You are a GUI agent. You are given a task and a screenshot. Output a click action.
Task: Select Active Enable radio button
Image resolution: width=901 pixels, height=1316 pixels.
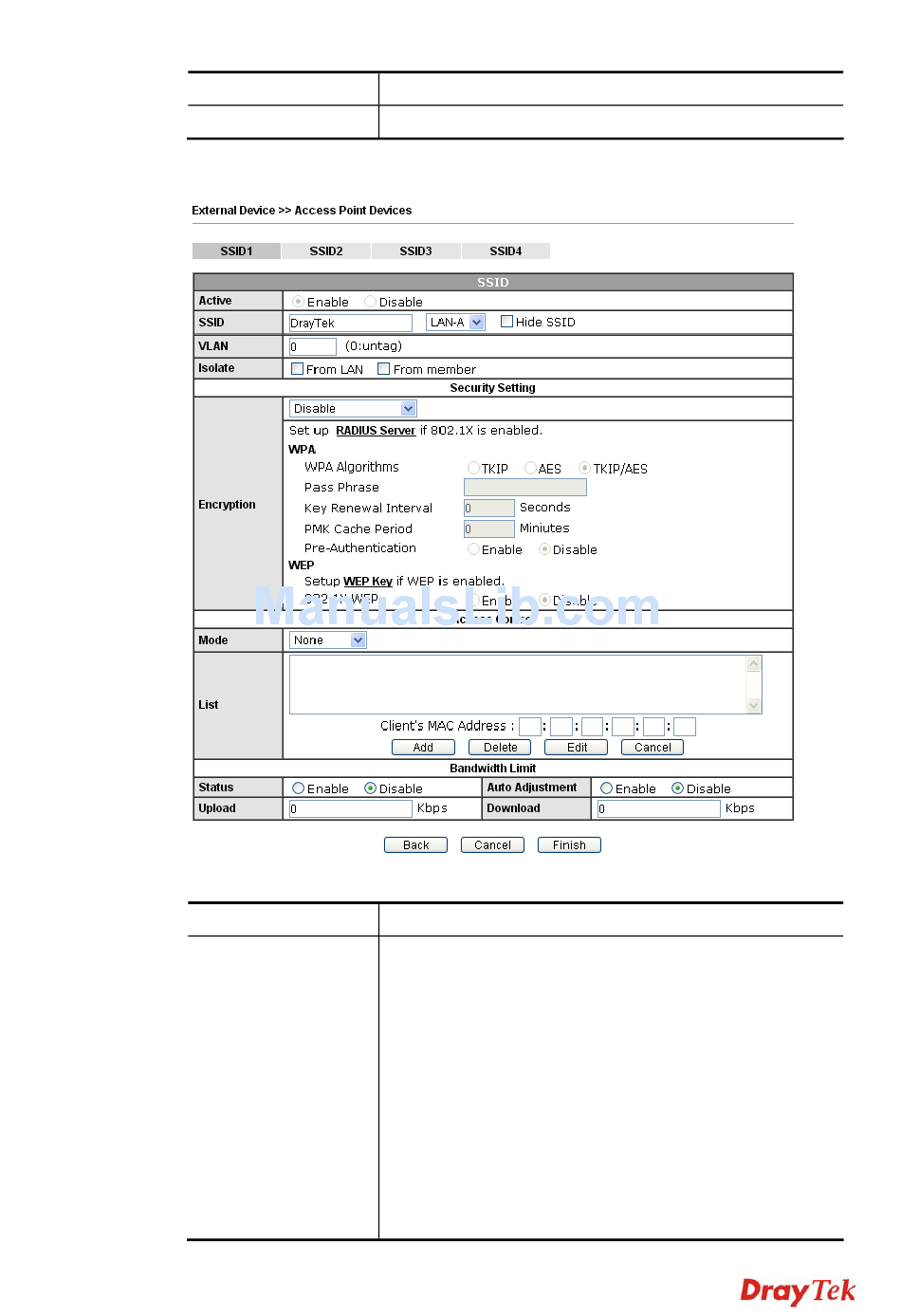pyautogui.click(x=298, y=302)
